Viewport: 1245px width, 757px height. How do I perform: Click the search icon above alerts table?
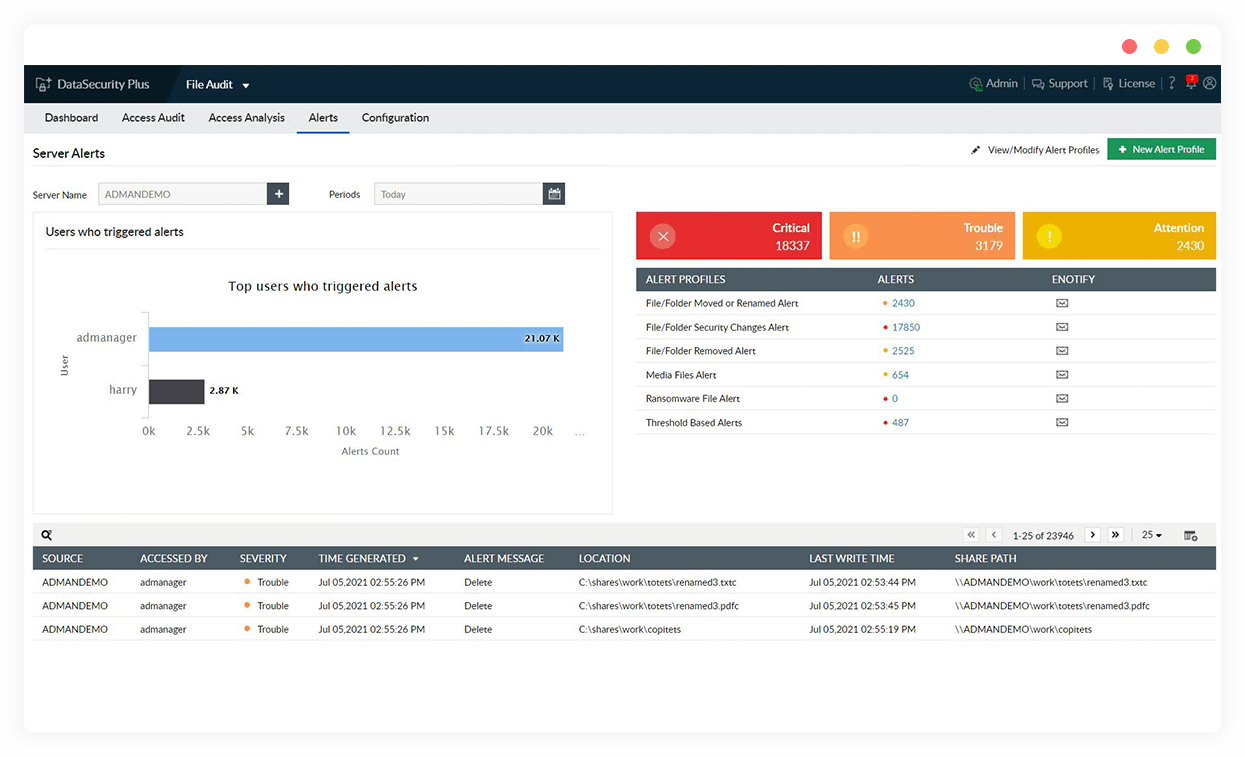point(47,535)
